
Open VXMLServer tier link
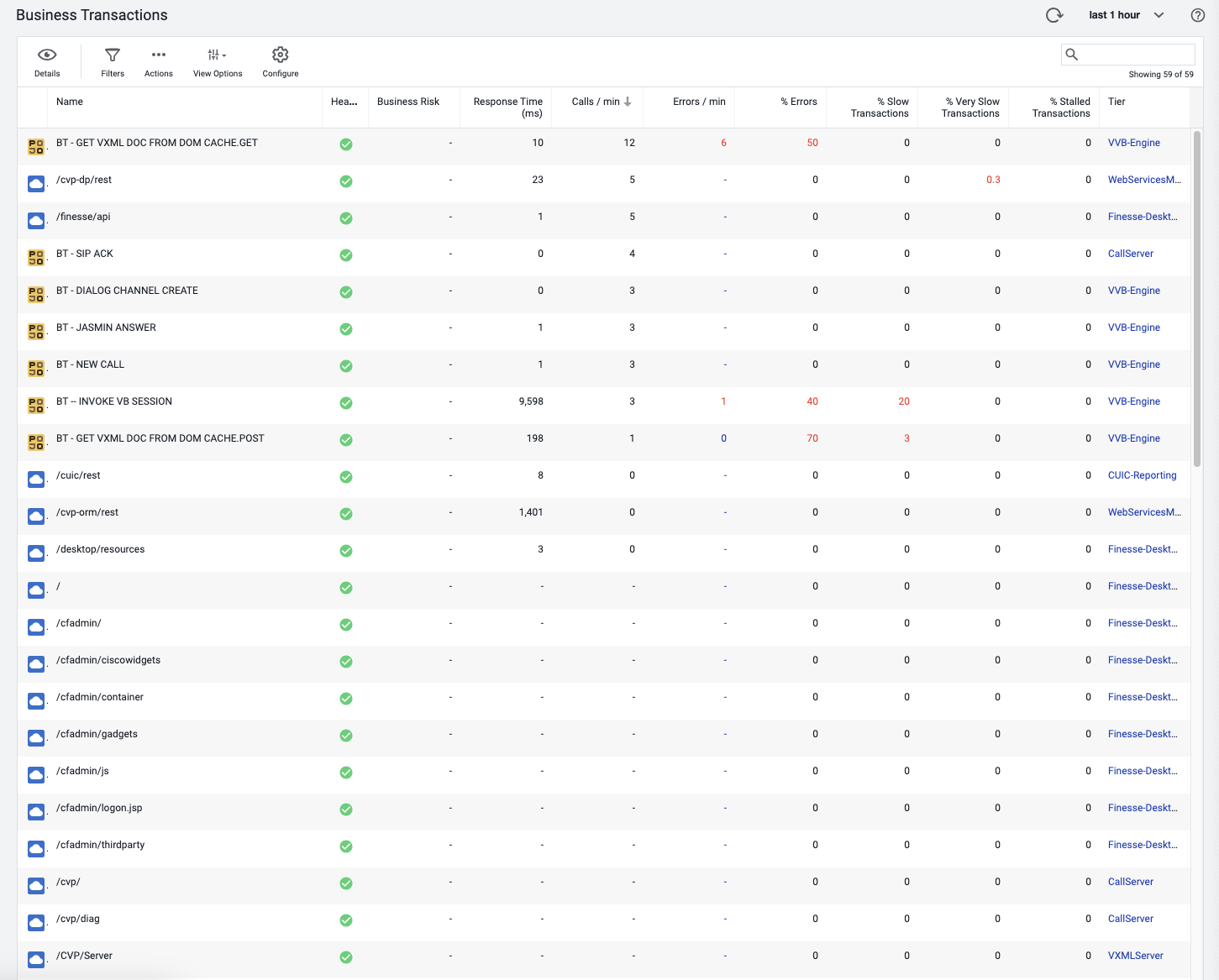click(1135, 956)
